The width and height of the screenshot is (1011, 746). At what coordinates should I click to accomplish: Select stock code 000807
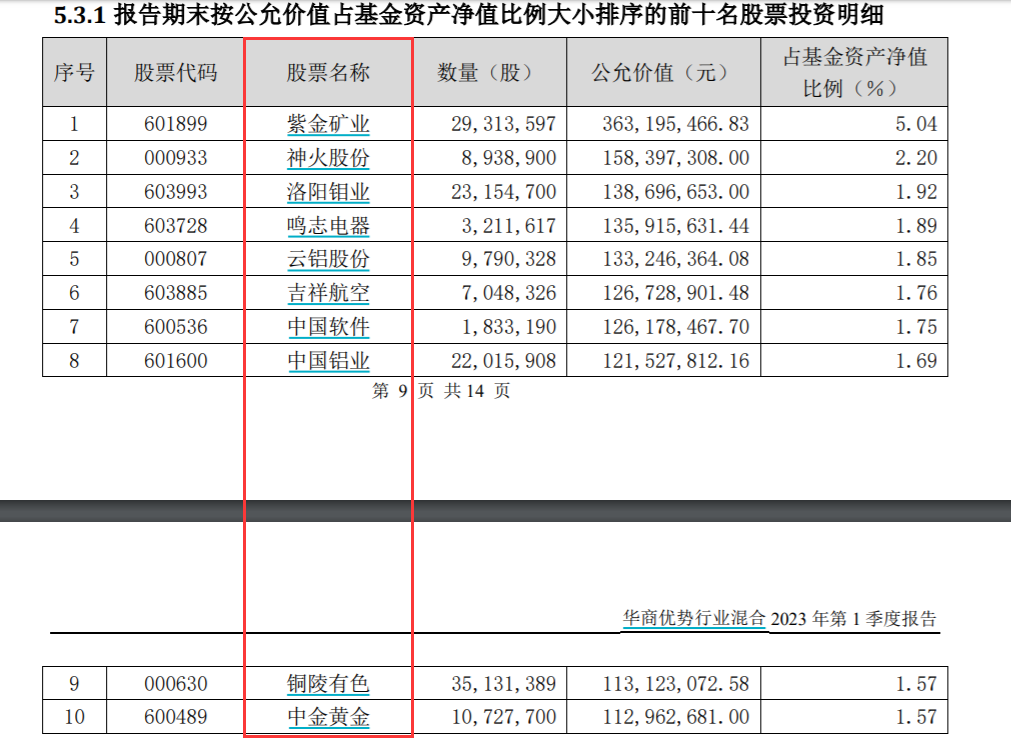point(175,259)
